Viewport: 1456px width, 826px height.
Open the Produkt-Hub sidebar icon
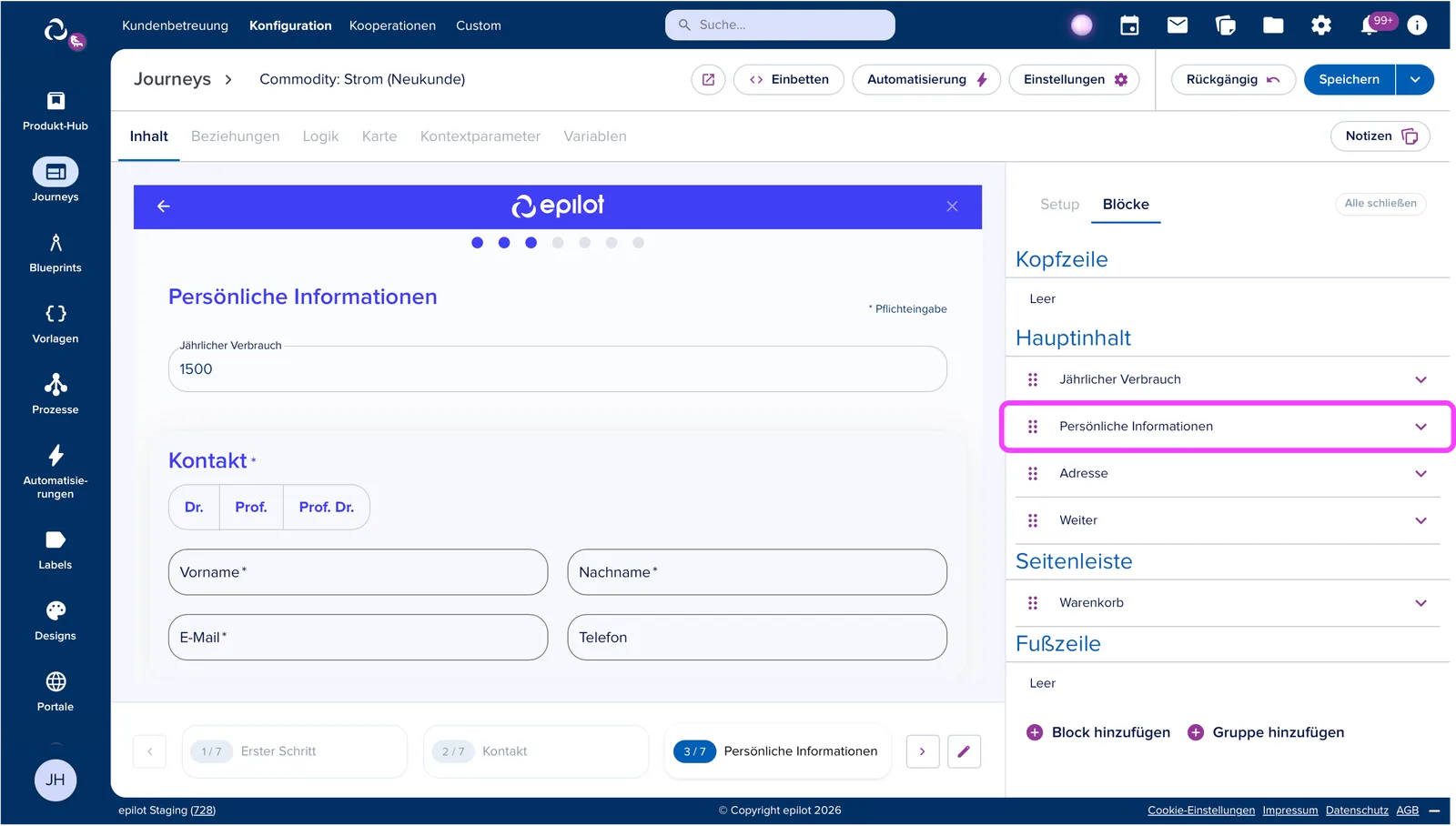pos(56,110)
